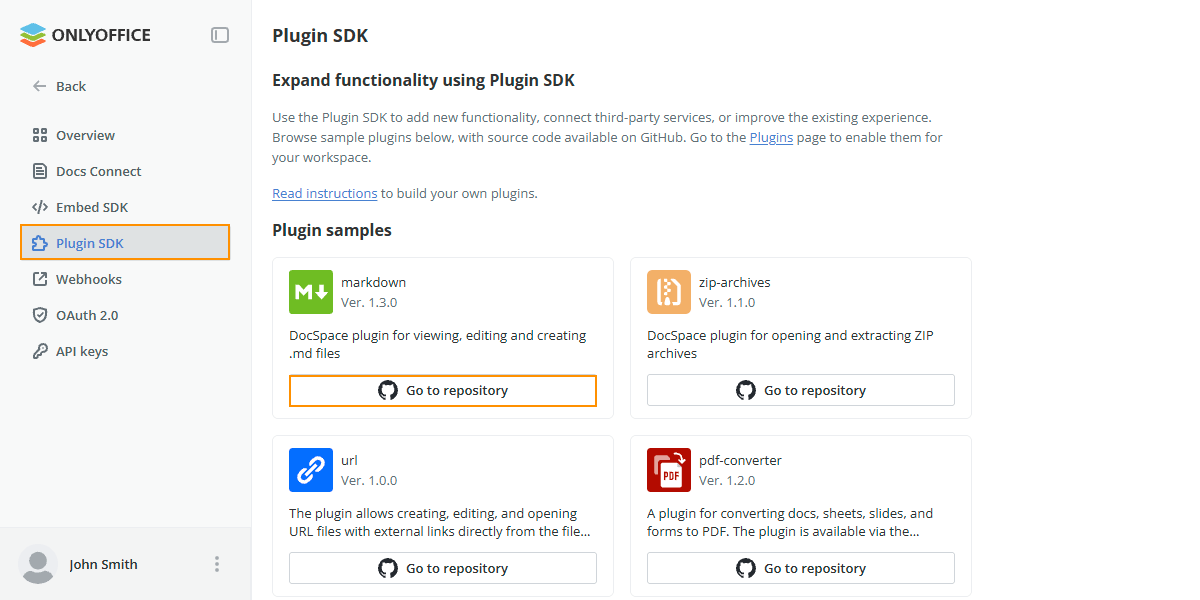Viewport: 1200px width, 600px height.
Task: Follow the Plugins page link
Action: click(771, 137)
